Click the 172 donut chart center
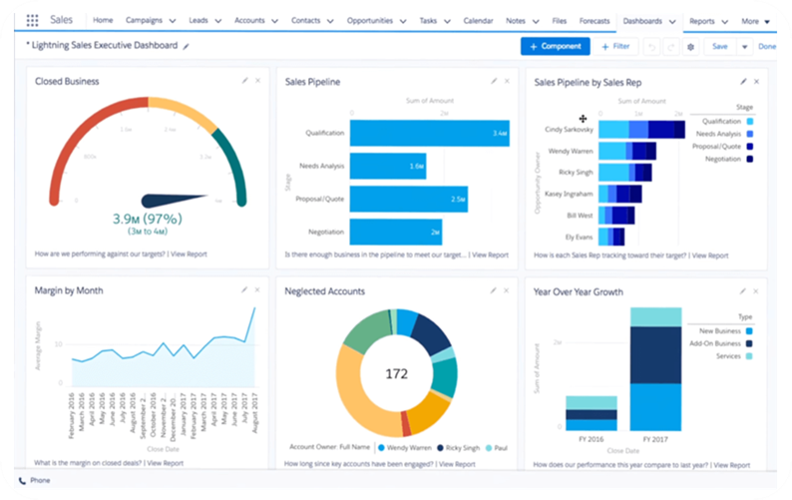Image resolution: width=792 pixels, height=500 pixels. [x=397, y=374]
